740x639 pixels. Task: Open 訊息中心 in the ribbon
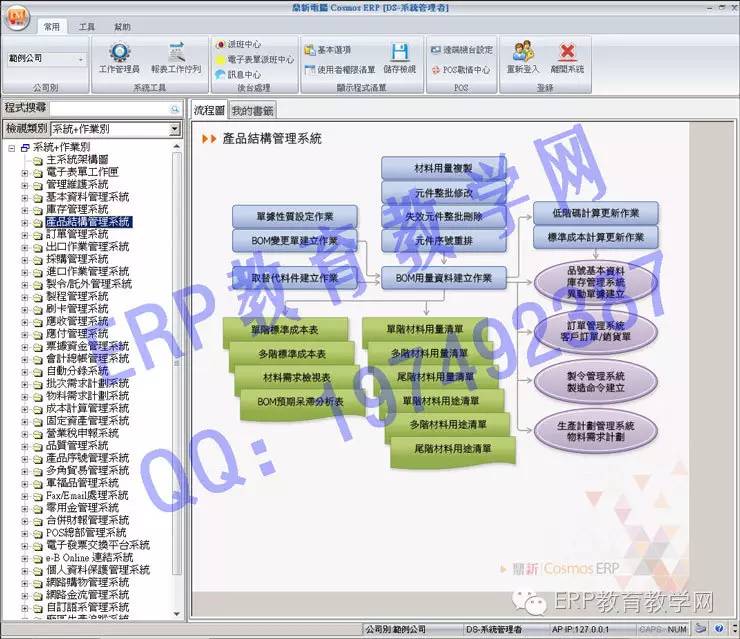[x=238, y=74]
